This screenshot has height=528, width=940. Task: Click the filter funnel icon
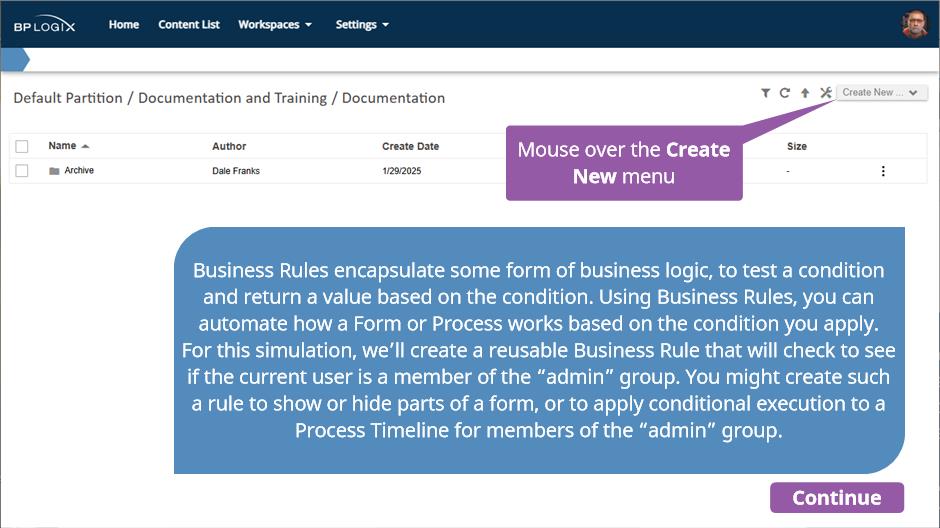point(766,93)
